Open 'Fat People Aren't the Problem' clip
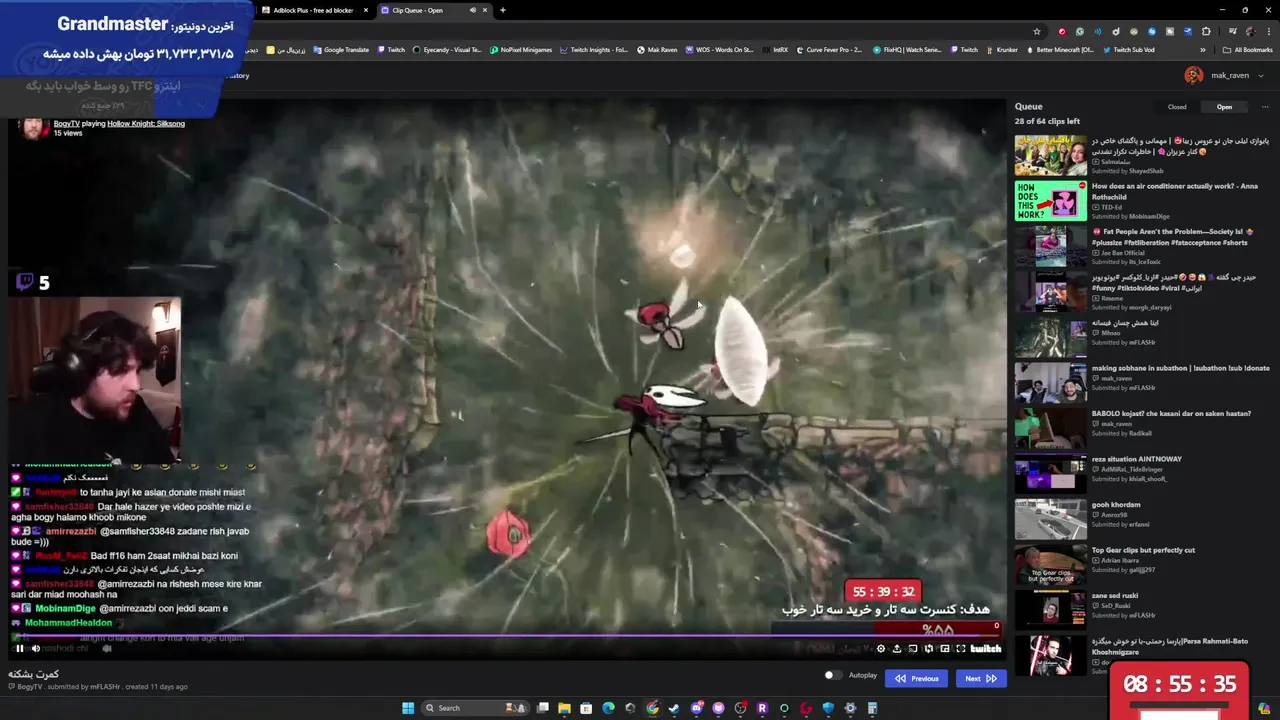 click(x=1171, y=236)
